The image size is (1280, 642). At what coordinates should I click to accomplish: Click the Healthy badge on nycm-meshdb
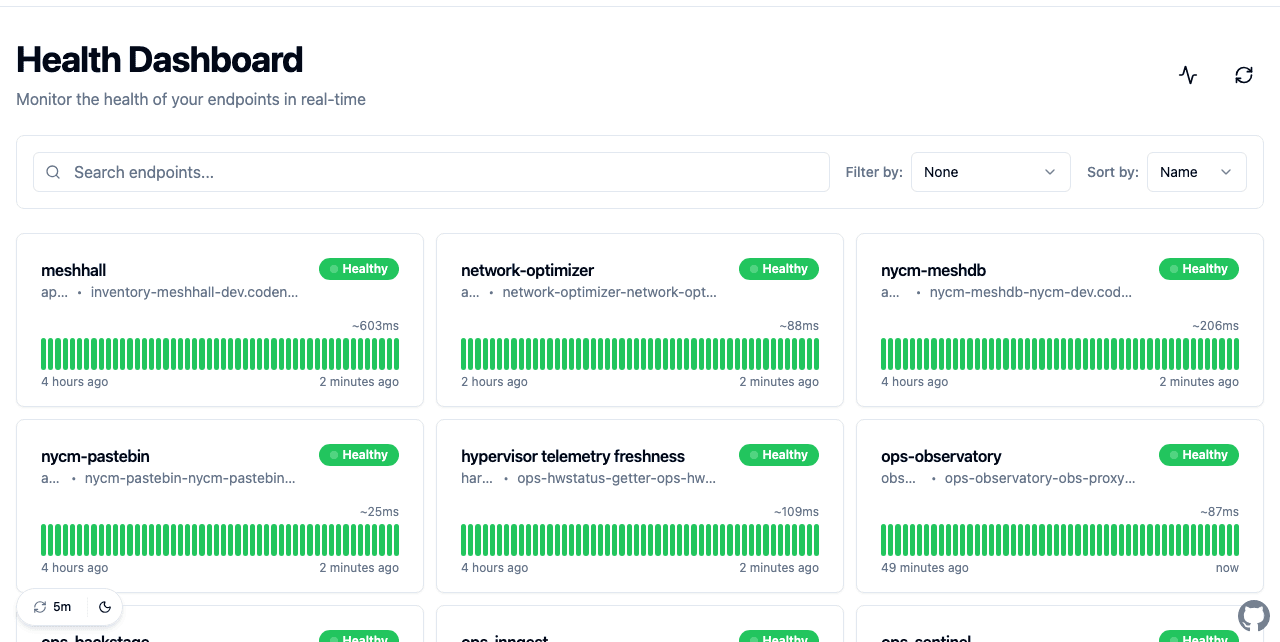point(1199,269)
